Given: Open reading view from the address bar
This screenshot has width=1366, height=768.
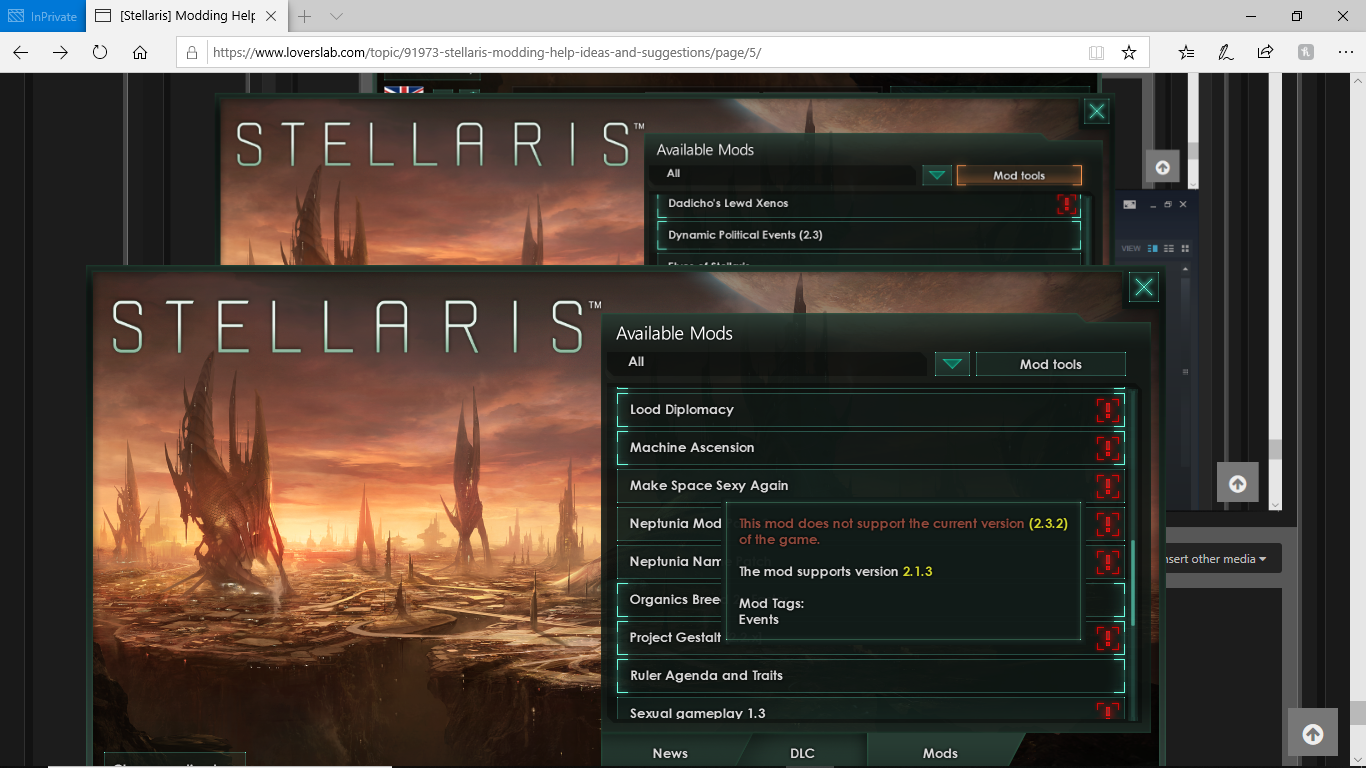Looking at the screenshot, I should pyautogui.click(x=1096, y=52).
